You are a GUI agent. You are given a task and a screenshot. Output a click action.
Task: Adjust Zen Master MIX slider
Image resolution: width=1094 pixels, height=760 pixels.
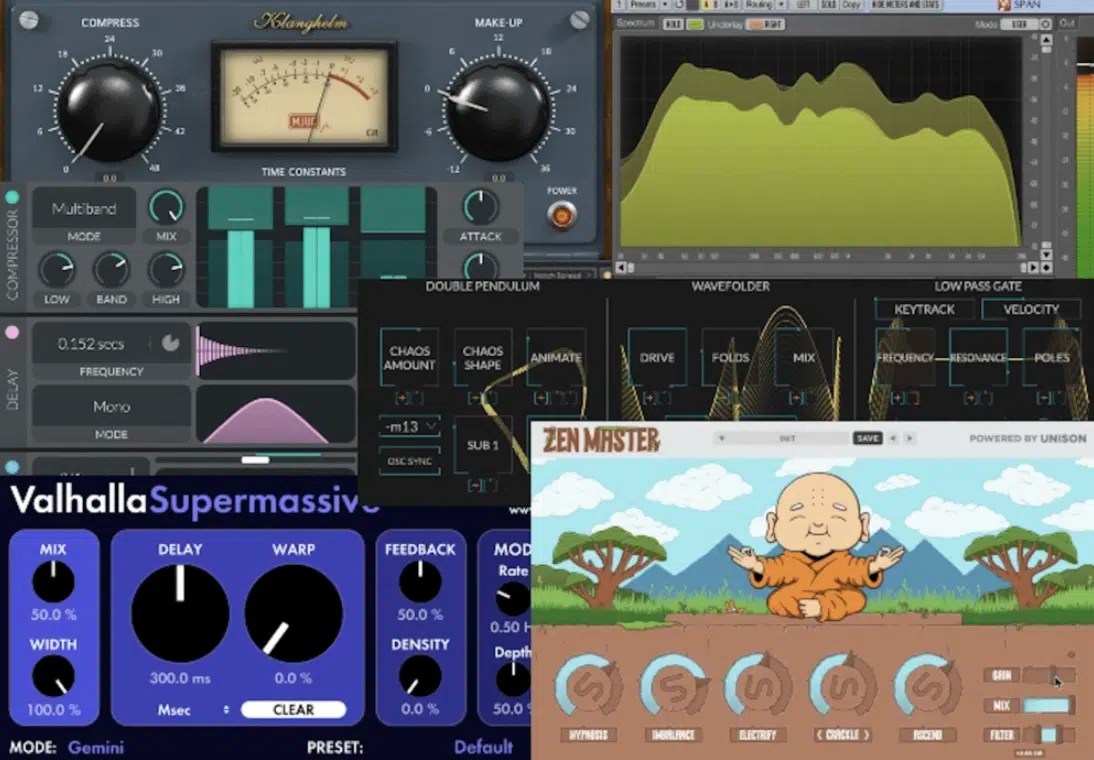pyautogui.click(x=1048, y=706)
